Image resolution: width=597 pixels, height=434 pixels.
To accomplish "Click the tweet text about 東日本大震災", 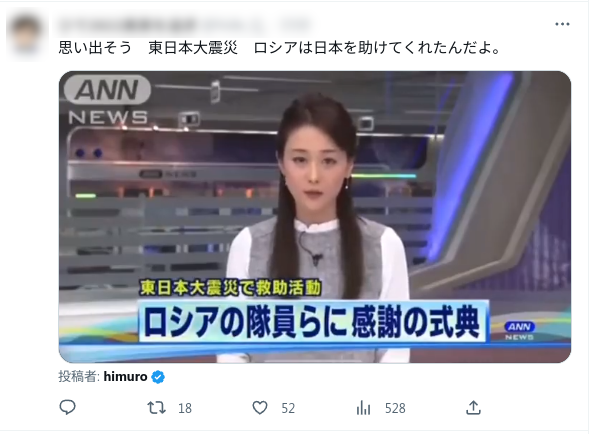I will pos(279,48).
